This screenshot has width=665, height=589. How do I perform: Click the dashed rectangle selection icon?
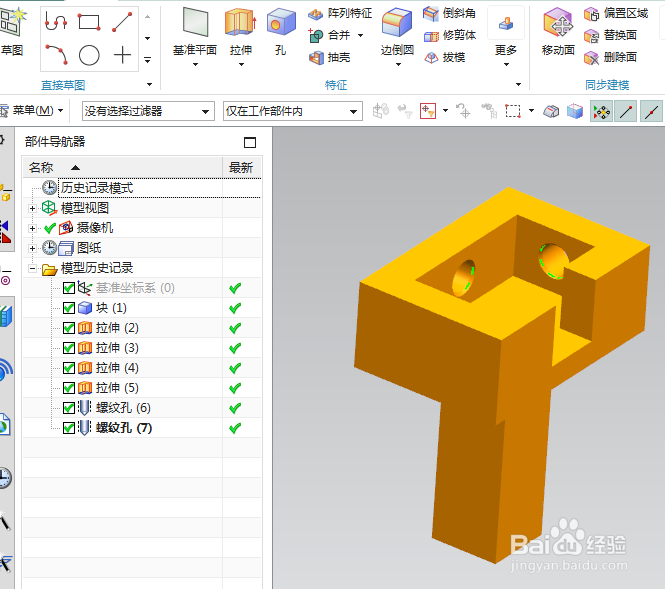(513, 111)
